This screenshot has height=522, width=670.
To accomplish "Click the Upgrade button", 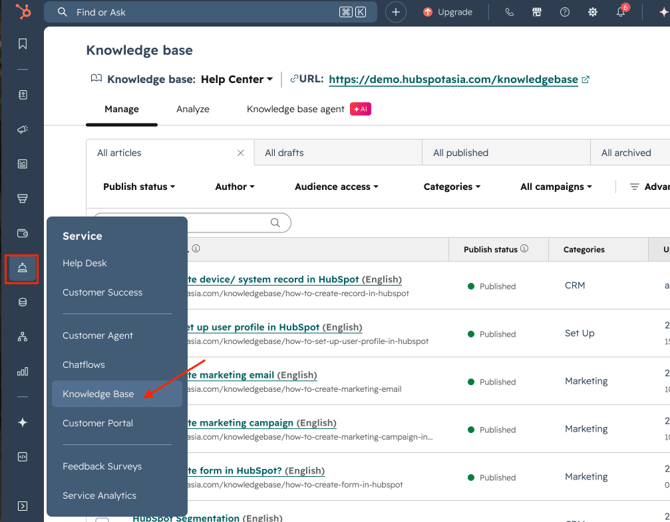I will point(447,12).
